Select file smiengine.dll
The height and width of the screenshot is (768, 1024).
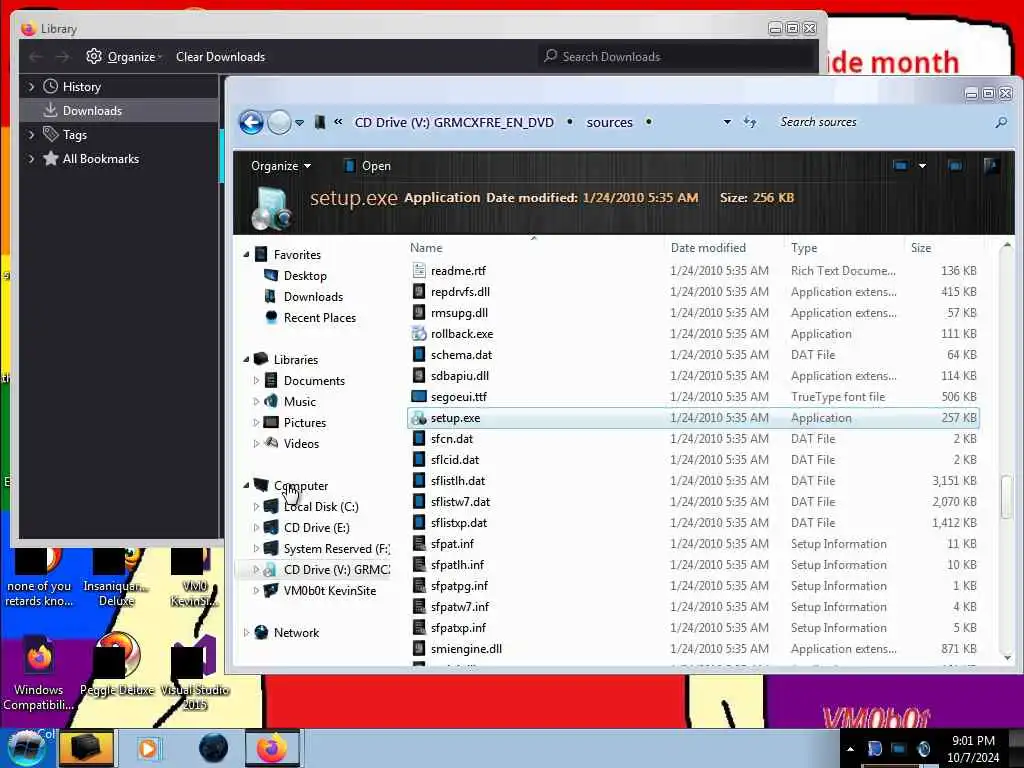[x=466, y=648]
